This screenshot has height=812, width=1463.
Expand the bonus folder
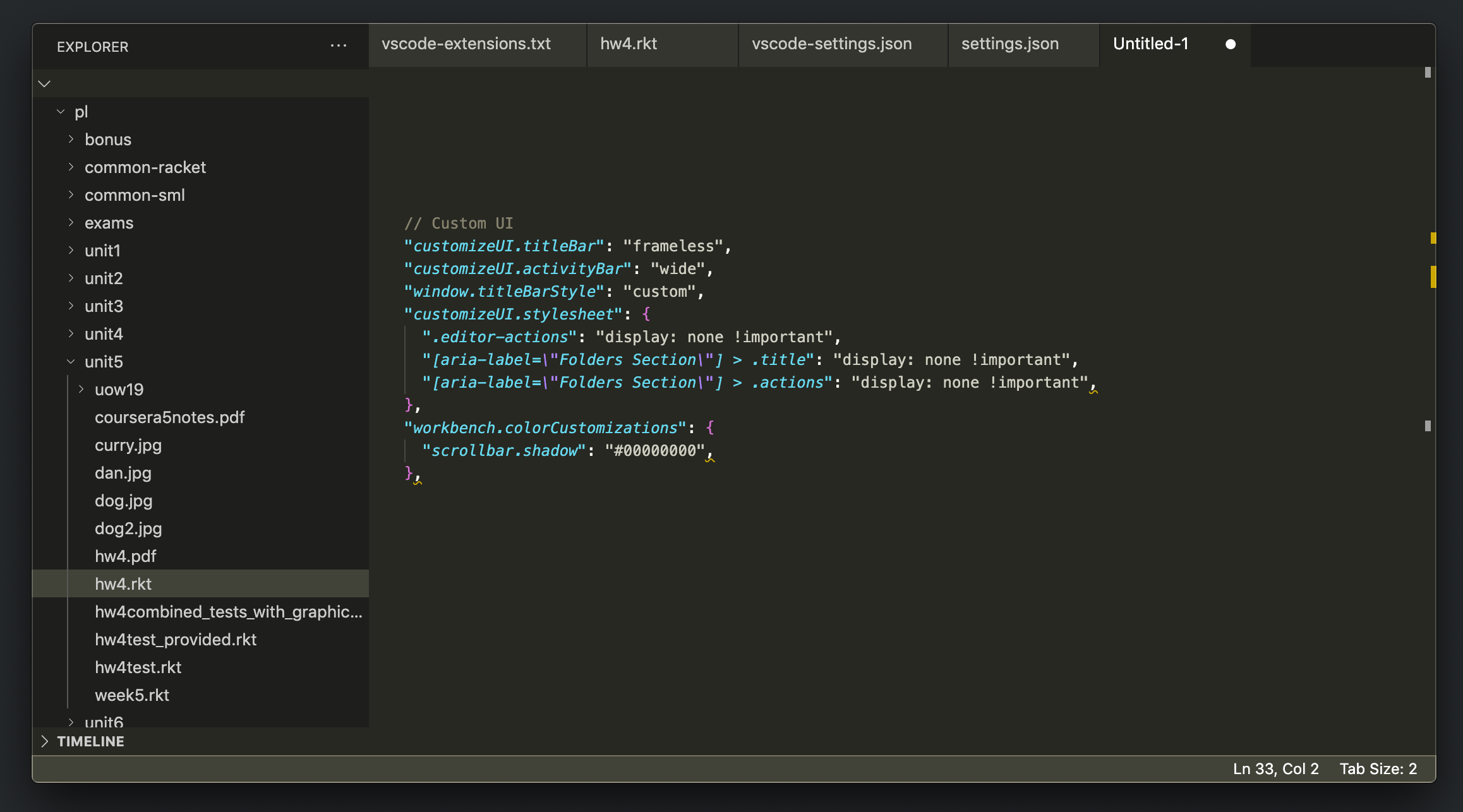point(71,139)
